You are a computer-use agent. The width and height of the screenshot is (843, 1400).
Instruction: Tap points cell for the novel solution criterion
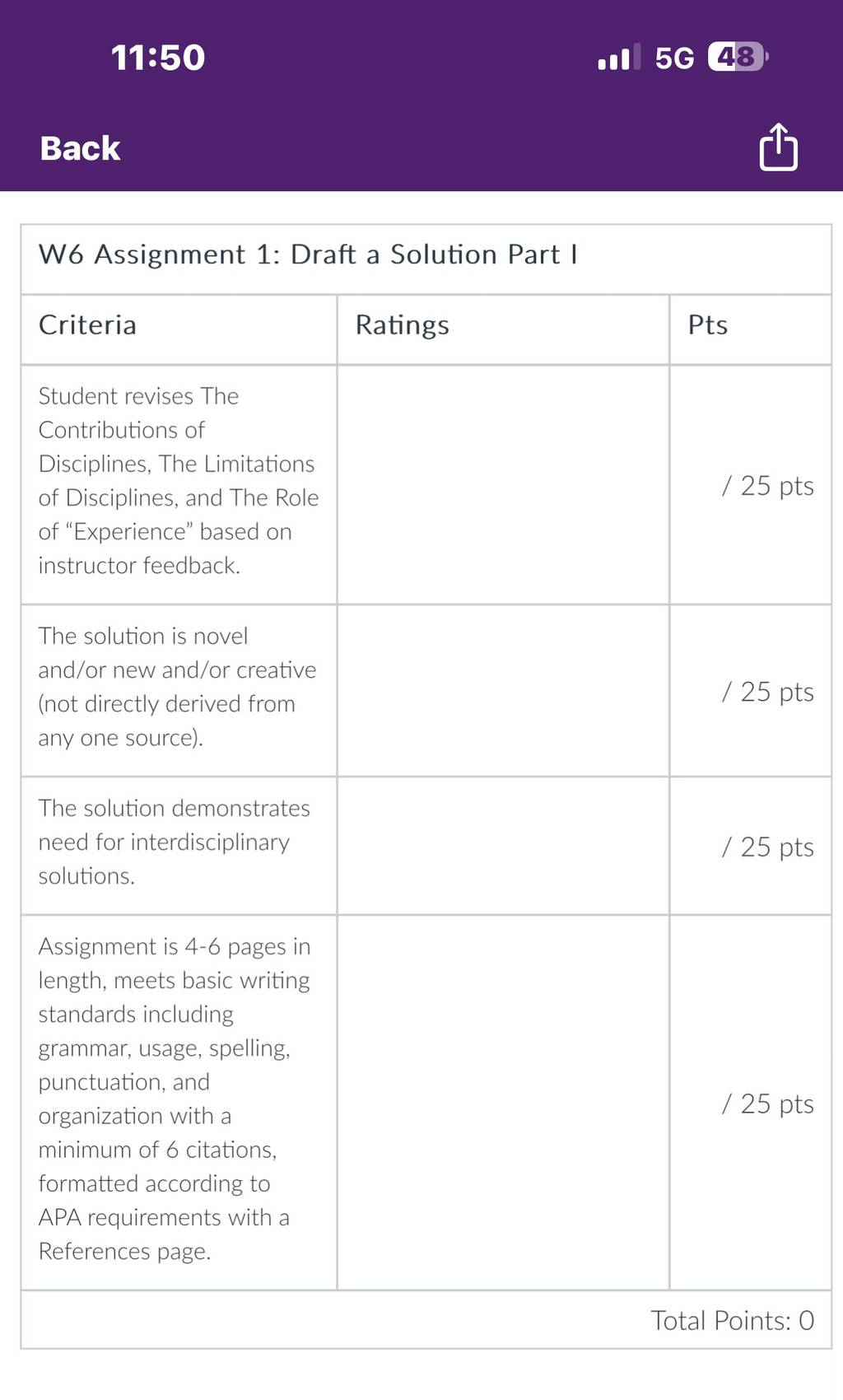(750, 691)
